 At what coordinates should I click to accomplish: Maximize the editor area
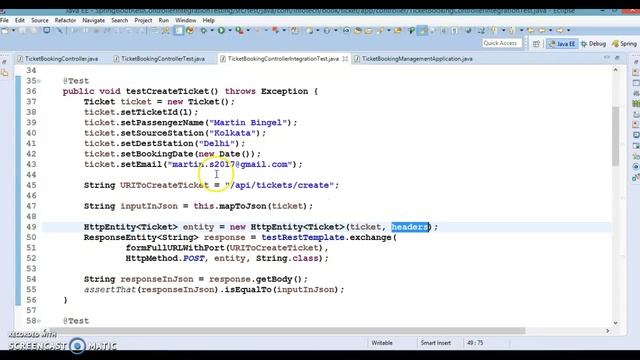(617, 58)
